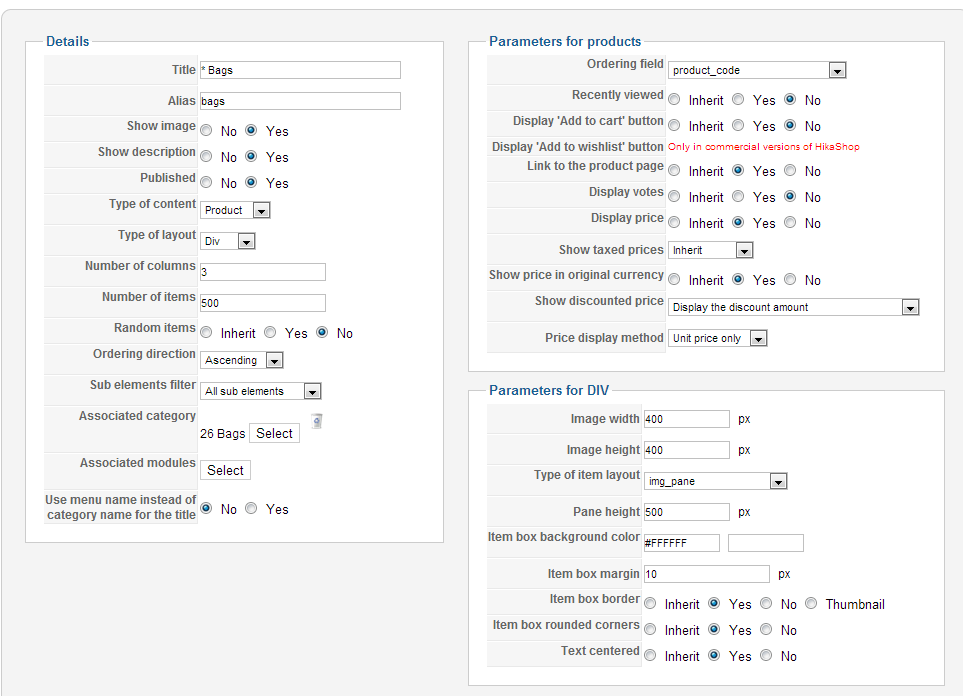Choose Inherit for Random items
963x696 pixels.
click(x=206, y=332)
